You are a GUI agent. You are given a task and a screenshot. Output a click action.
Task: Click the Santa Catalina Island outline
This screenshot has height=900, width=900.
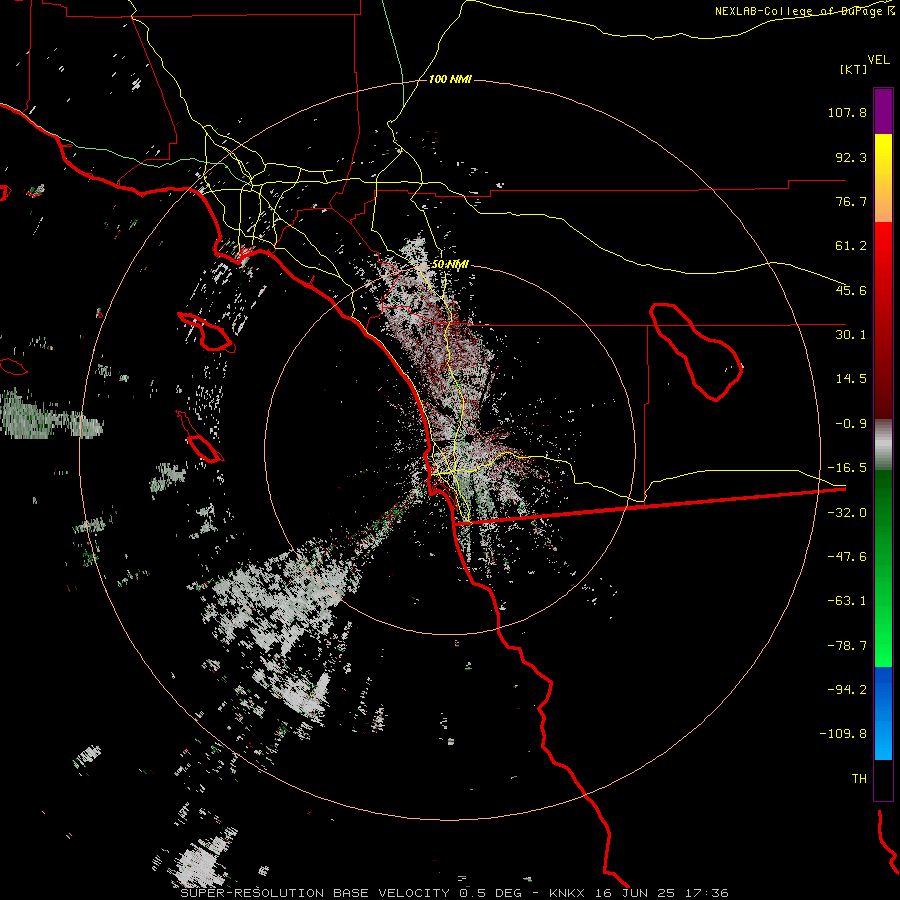pos(206,332)
